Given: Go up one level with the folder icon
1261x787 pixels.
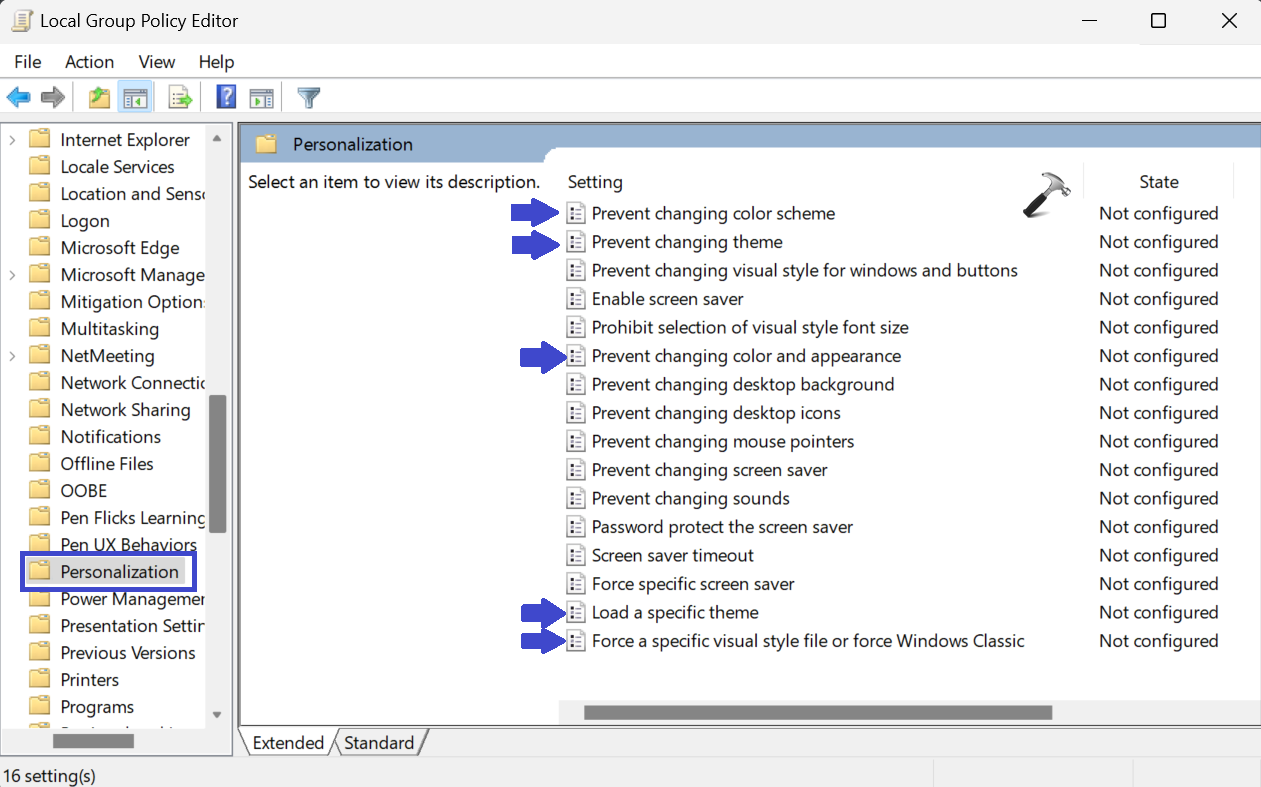Looking at the screenshot, I should pos(99,97).
